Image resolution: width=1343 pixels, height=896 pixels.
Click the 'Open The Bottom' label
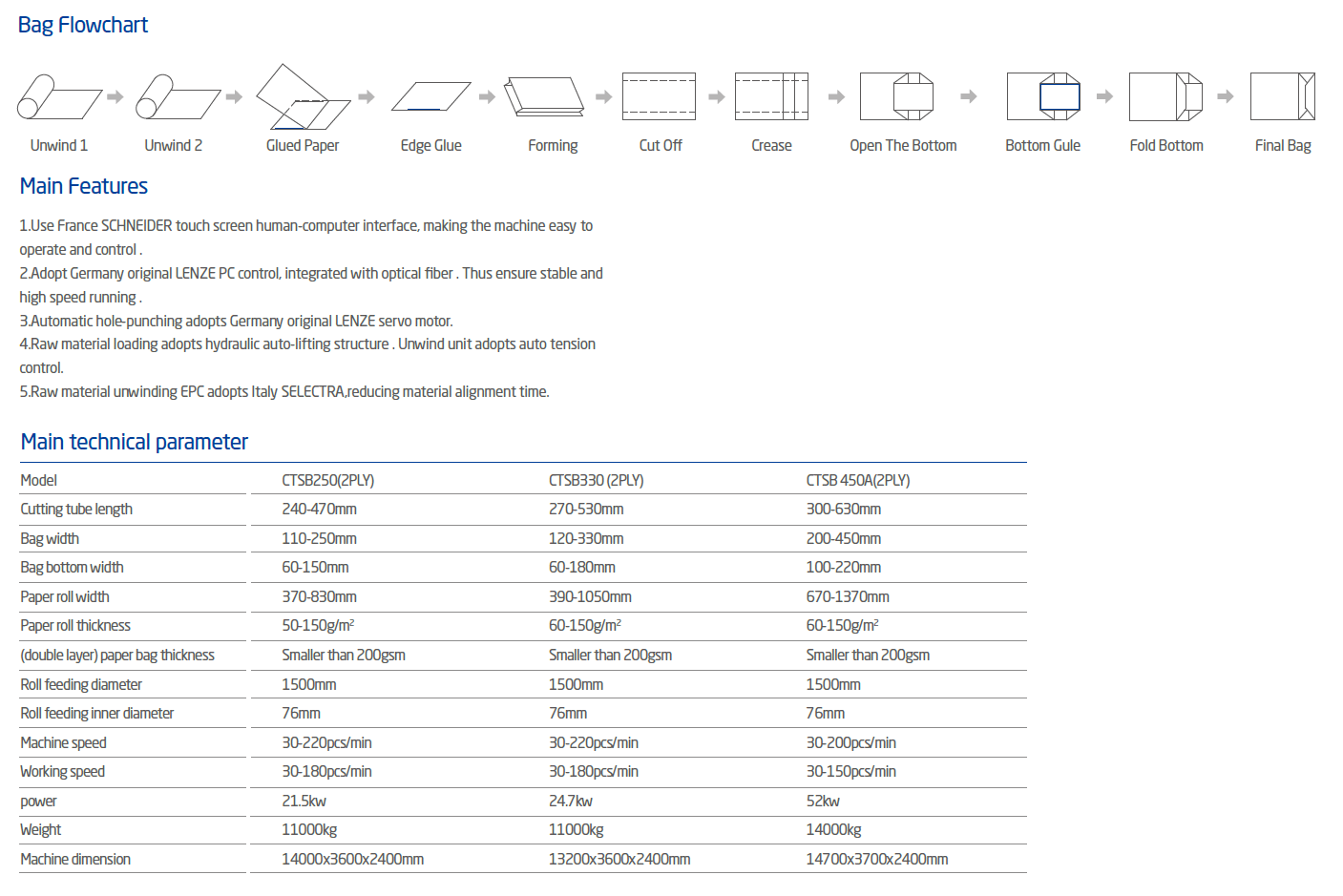click(x=903, y=145)
